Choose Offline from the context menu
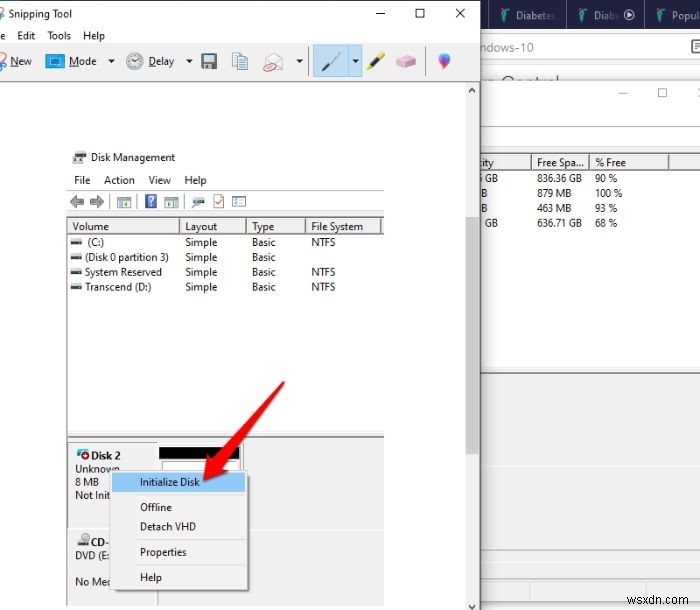The image size is (700, 610). point(179,507)
